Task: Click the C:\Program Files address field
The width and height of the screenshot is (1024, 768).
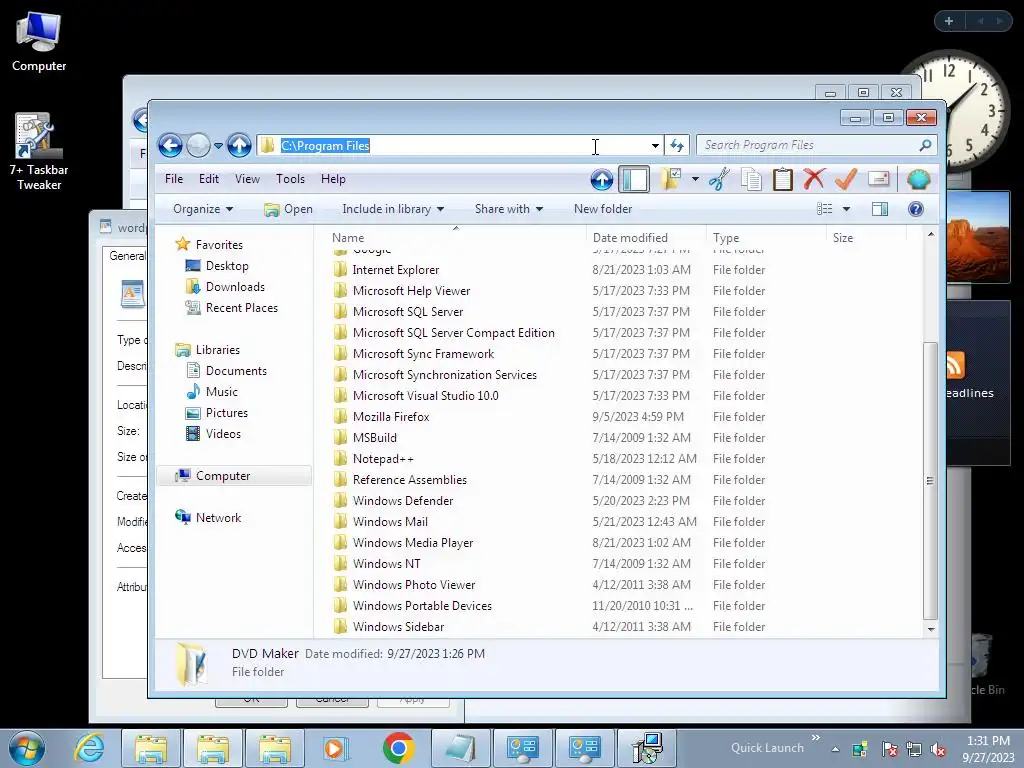Action: (459, 145)
